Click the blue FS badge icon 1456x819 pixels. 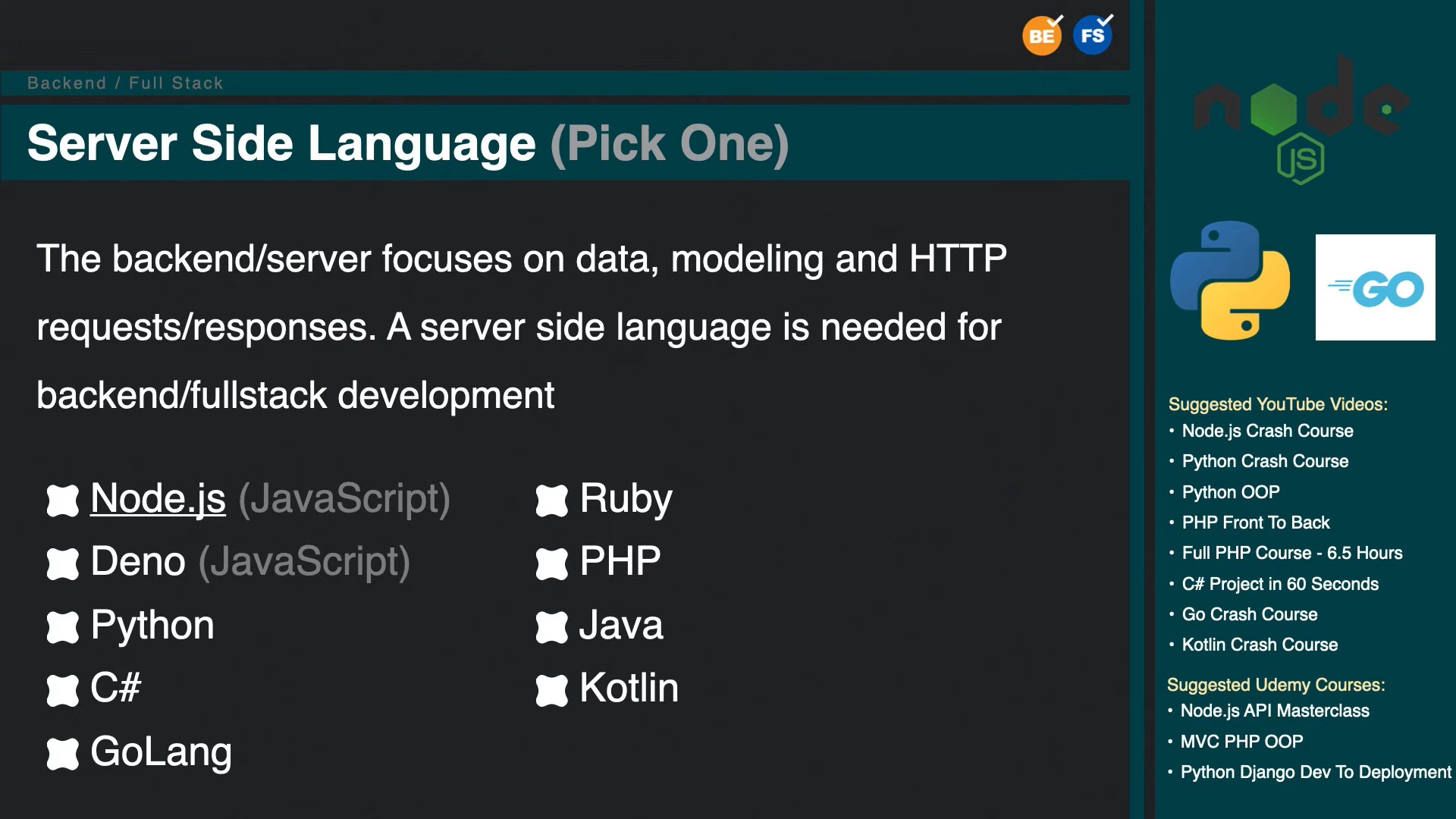coord(1092,36)
